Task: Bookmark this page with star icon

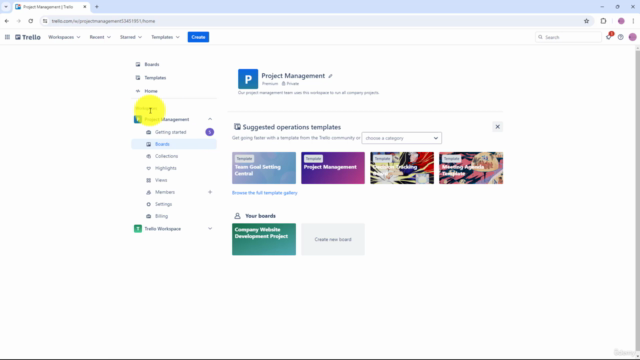Action: (x=586, y=21)
